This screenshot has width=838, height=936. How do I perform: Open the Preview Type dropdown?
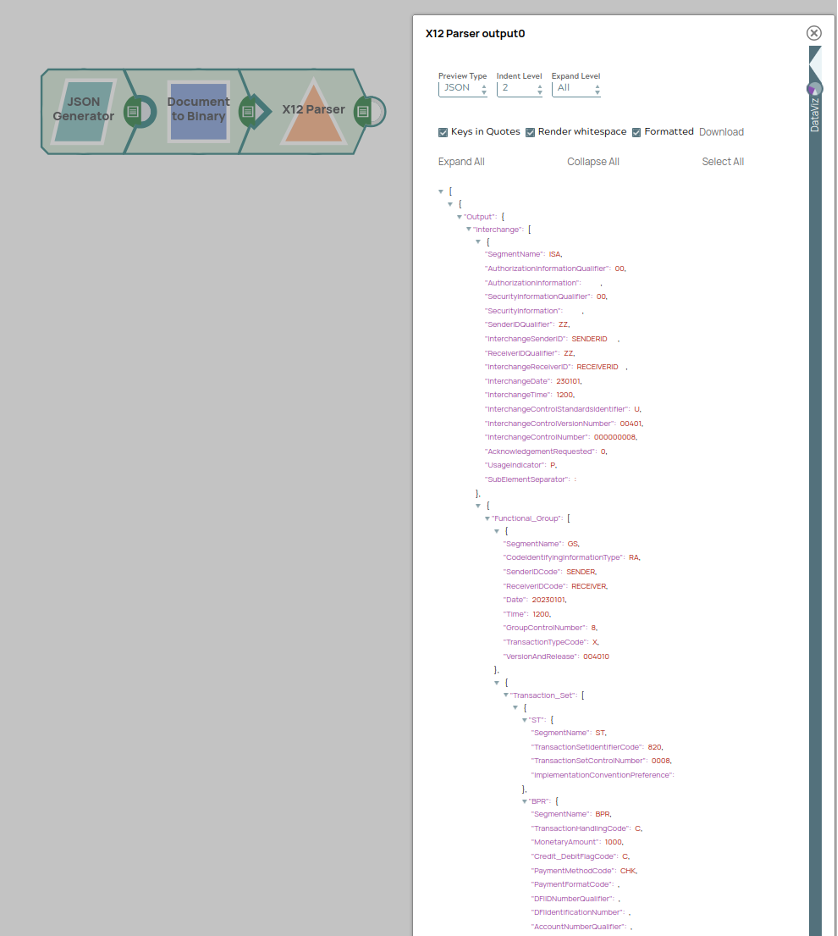click(x=462, y=88)
